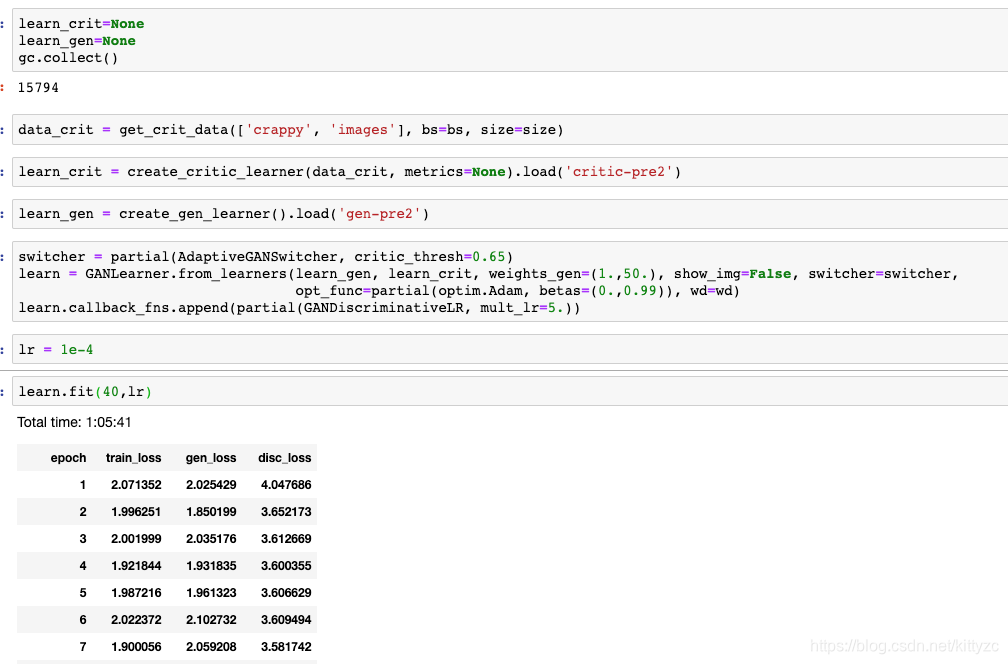Click epoch number 7 in the table
This screenshot has width=1008, height=664.
83,647
